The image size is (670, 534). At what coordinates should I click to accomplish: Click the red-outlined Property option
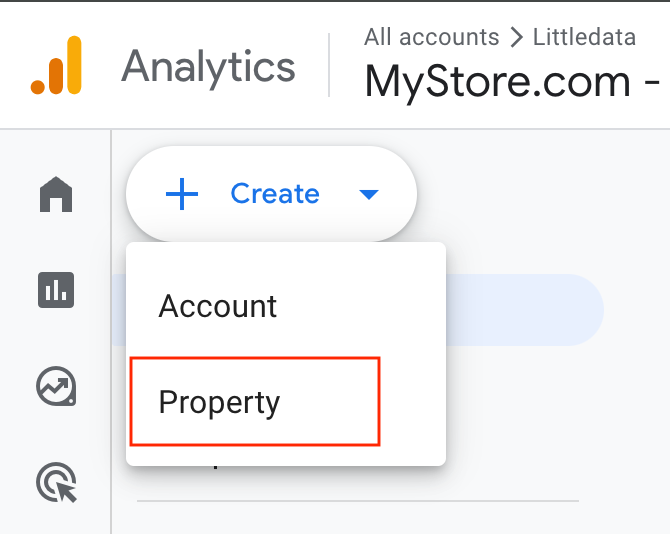coord(255,402)
